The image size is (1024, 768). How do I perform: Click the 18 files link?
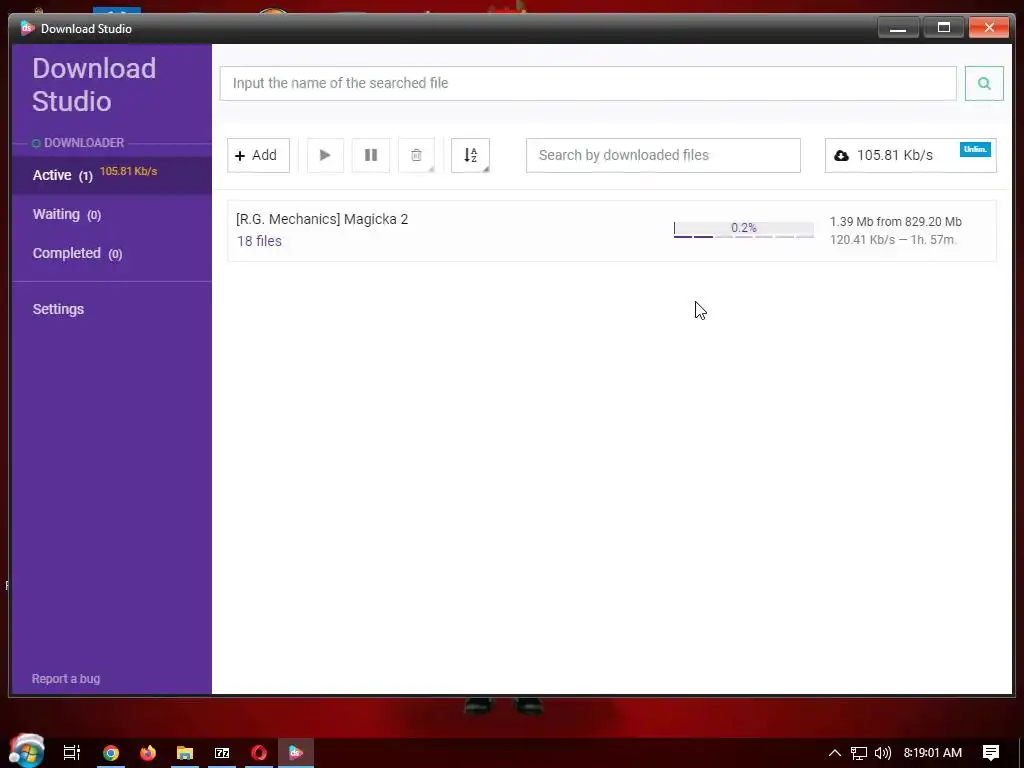pyautogui.click(x=259, y=241)
